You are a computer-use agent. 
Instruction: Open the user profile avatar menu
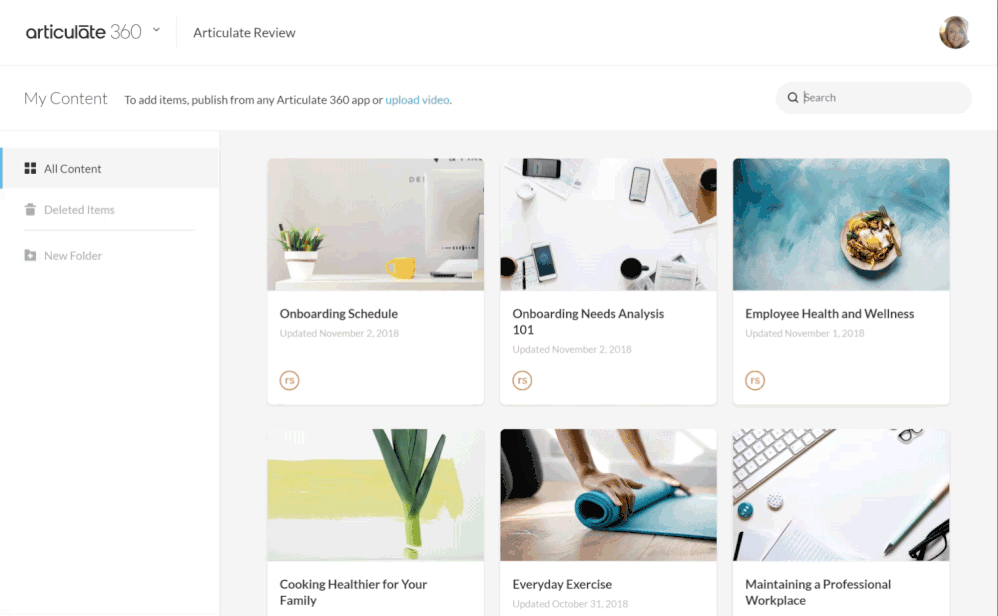click(954, 32)
